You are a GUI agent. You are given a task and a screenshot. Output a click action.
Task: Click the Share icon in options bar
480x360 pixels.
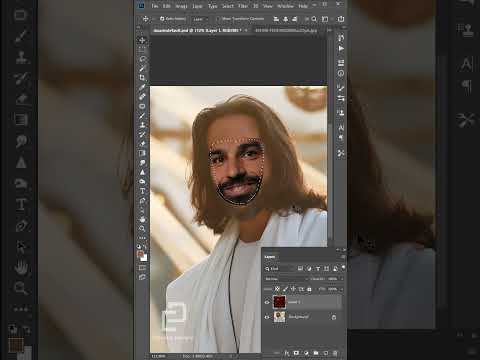(341, 19)
